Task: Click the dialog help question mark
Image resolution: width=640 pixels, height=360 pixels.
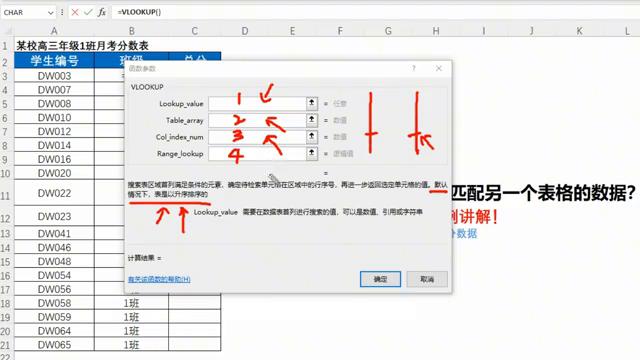Action: 414,68
